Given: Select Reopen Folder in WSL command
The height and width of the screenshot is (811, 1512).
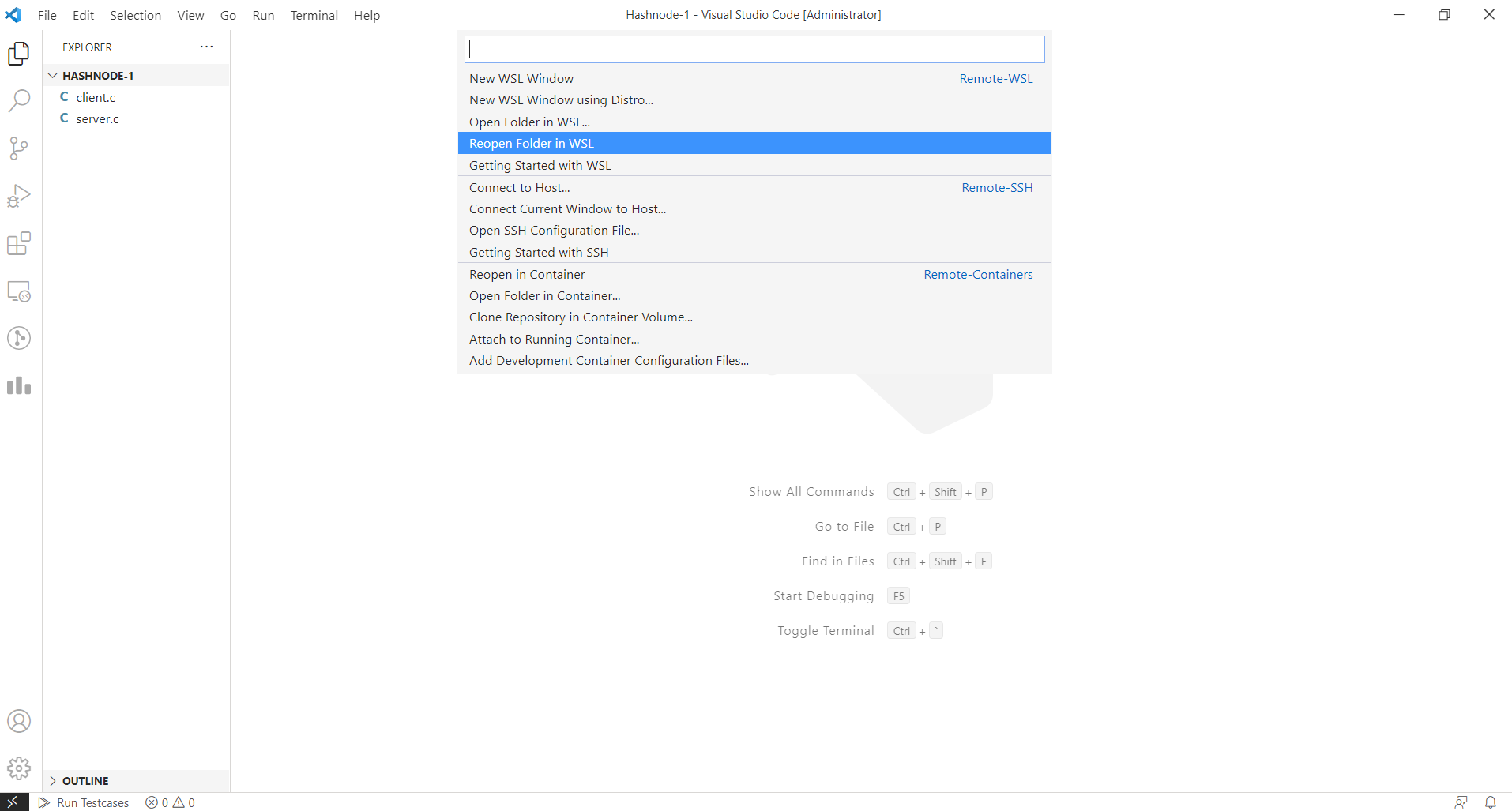Looking at the screenshot, I should point(754,143).
